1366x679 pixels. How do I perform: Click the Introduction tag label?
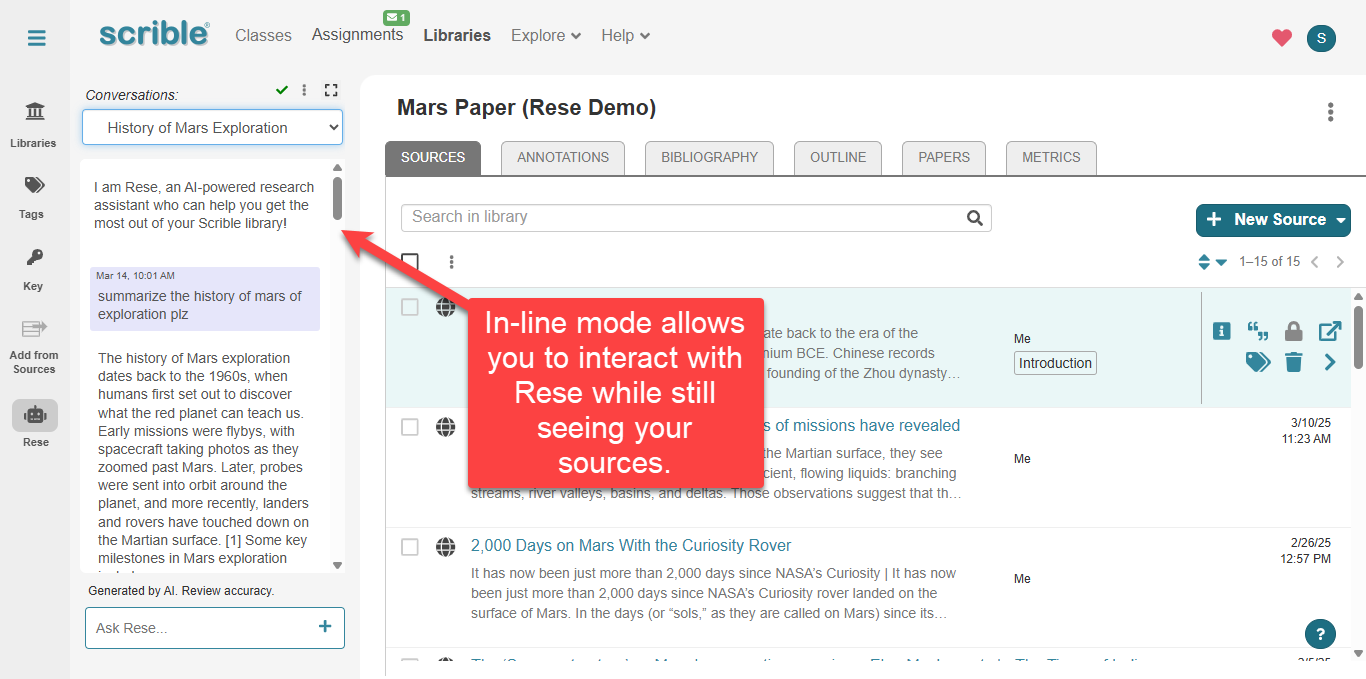pos(1055,363)
